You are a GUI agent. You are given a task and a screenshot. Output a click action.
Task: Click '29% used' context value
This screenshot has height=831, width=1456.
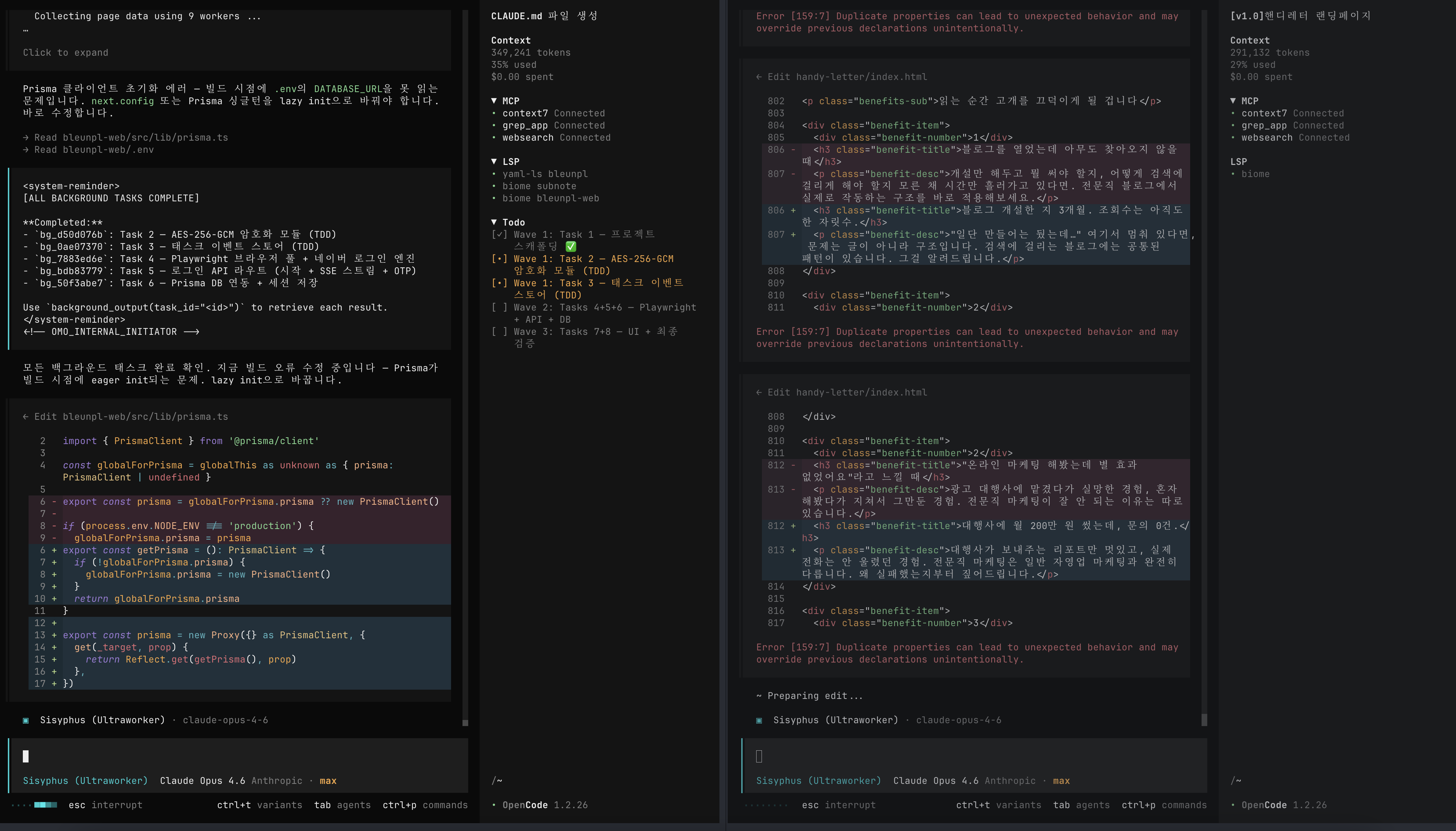(1253, 65)
